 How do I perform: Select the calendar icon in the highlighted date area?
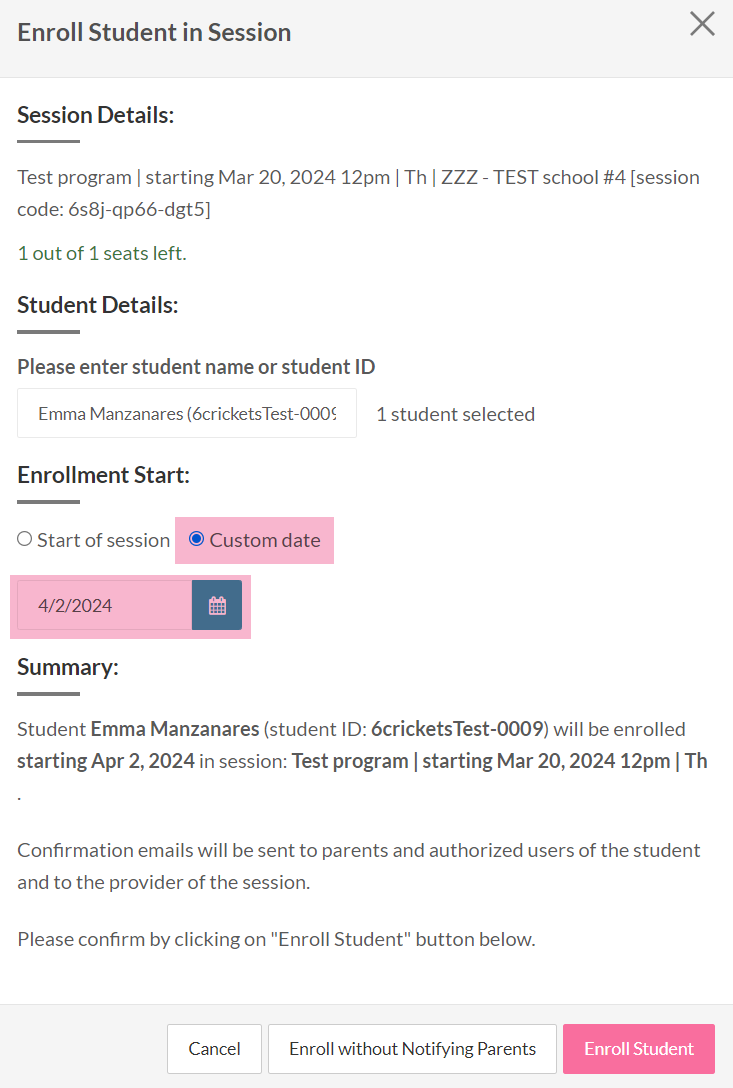point(217,605)
